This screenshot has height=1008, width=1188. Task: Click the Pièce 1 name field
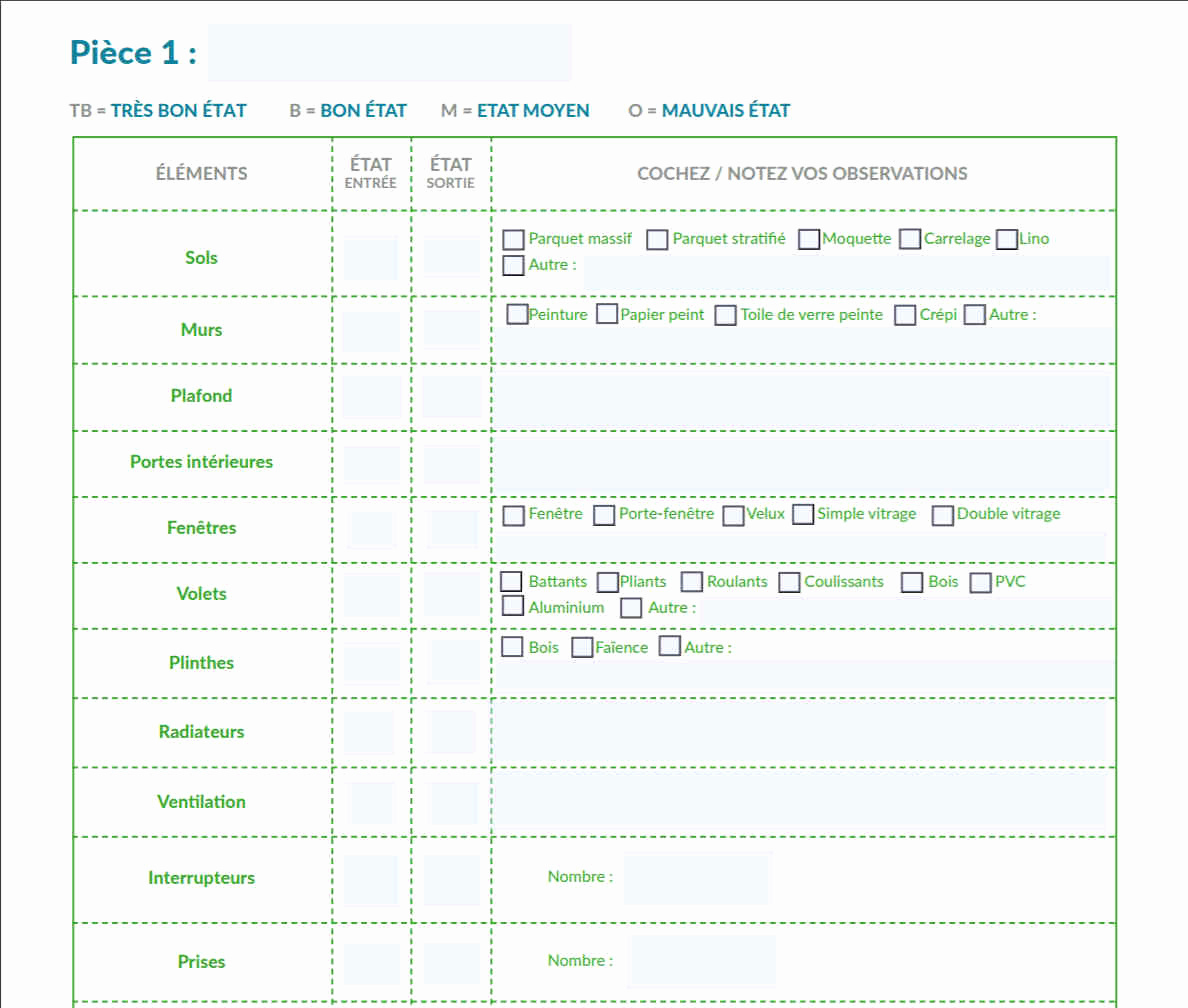[x=390, y=54]
